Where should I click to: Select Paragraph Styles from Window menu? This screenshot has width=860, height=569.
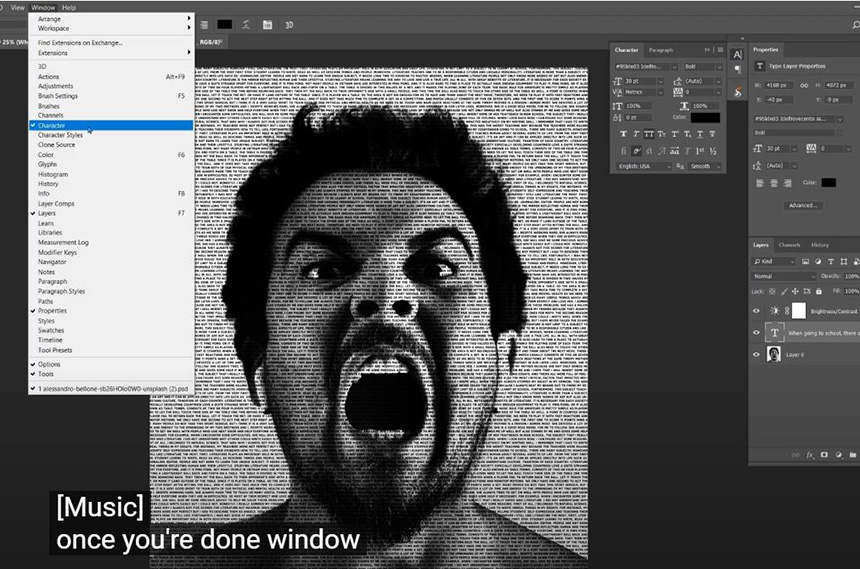61,291
